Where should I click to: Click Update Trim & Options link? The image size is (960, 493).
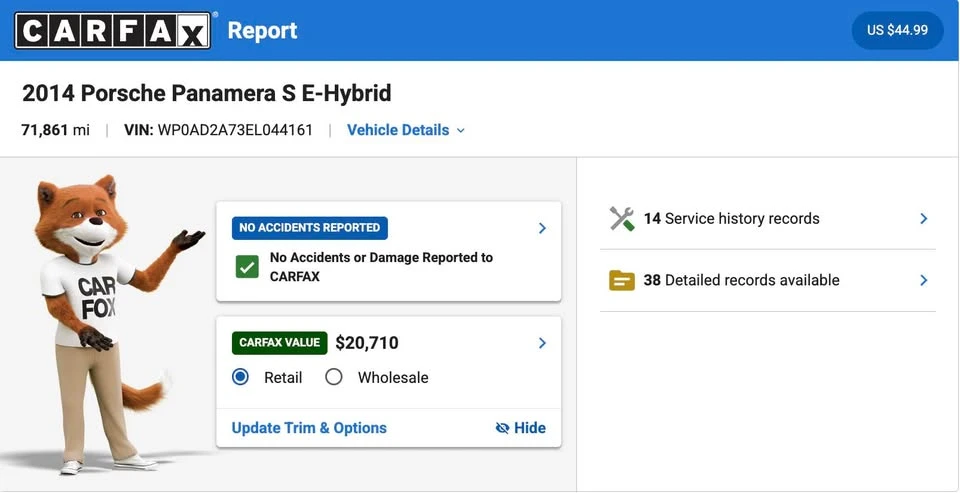[309, 428]
